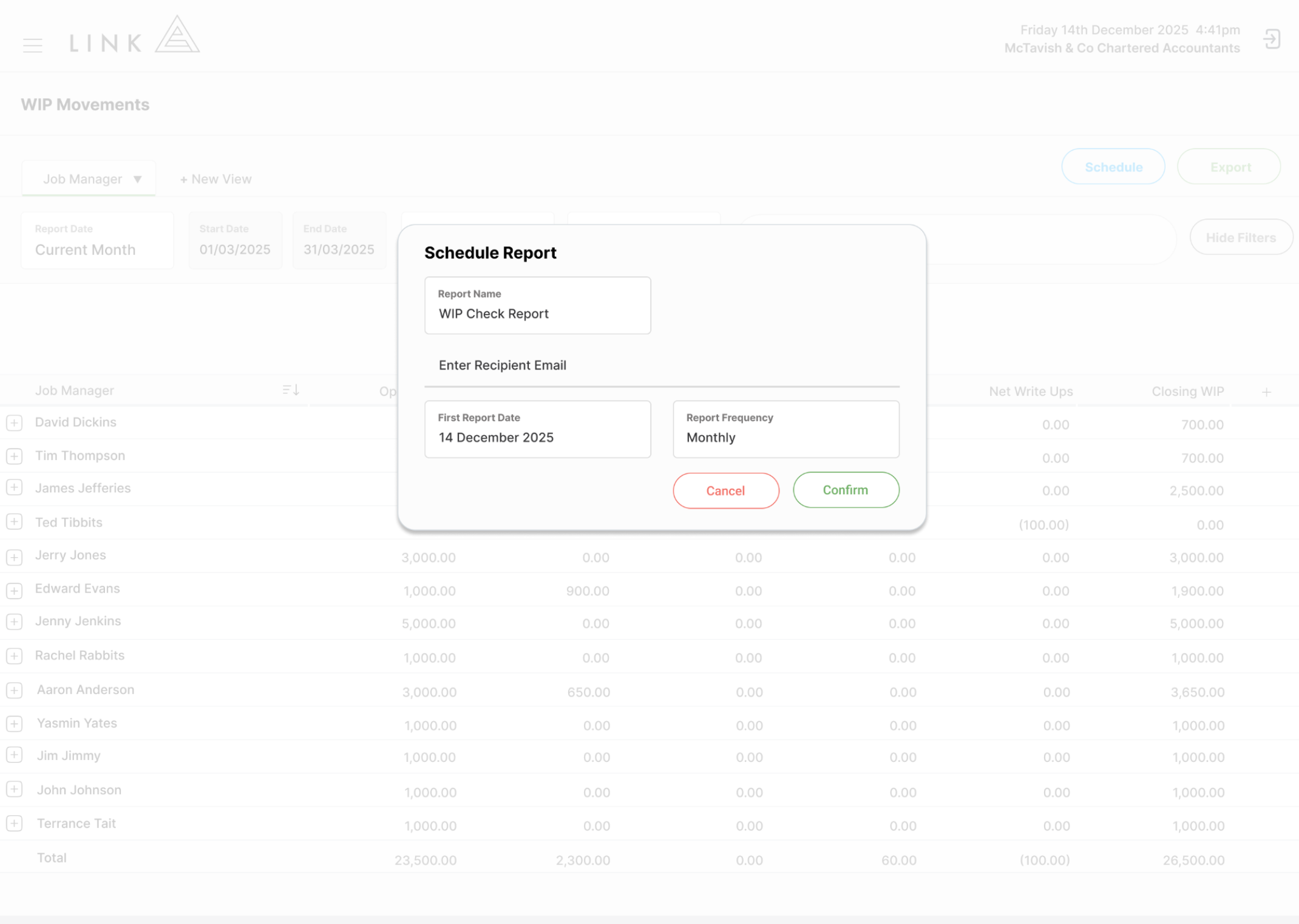Open the Report Date Current Month dropdown
The image size is (1299, 924).
pos(97,240)
